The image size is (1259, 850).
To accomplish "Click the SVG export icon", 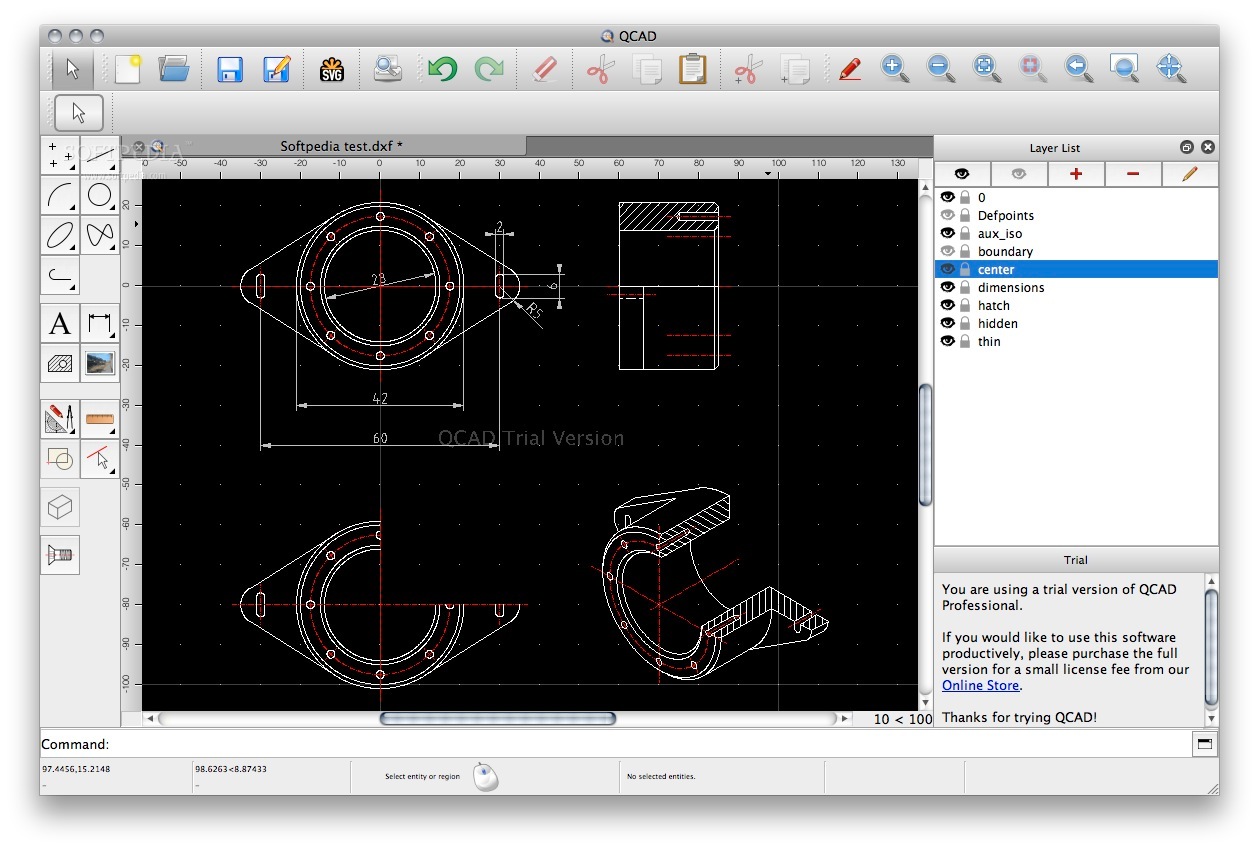I will point(332,69).
